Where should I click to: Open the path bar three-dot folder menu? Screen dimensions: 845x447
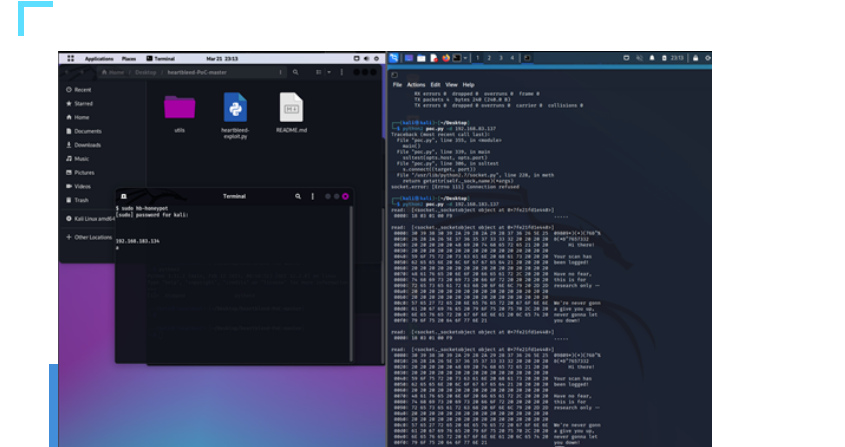(280, 72)
